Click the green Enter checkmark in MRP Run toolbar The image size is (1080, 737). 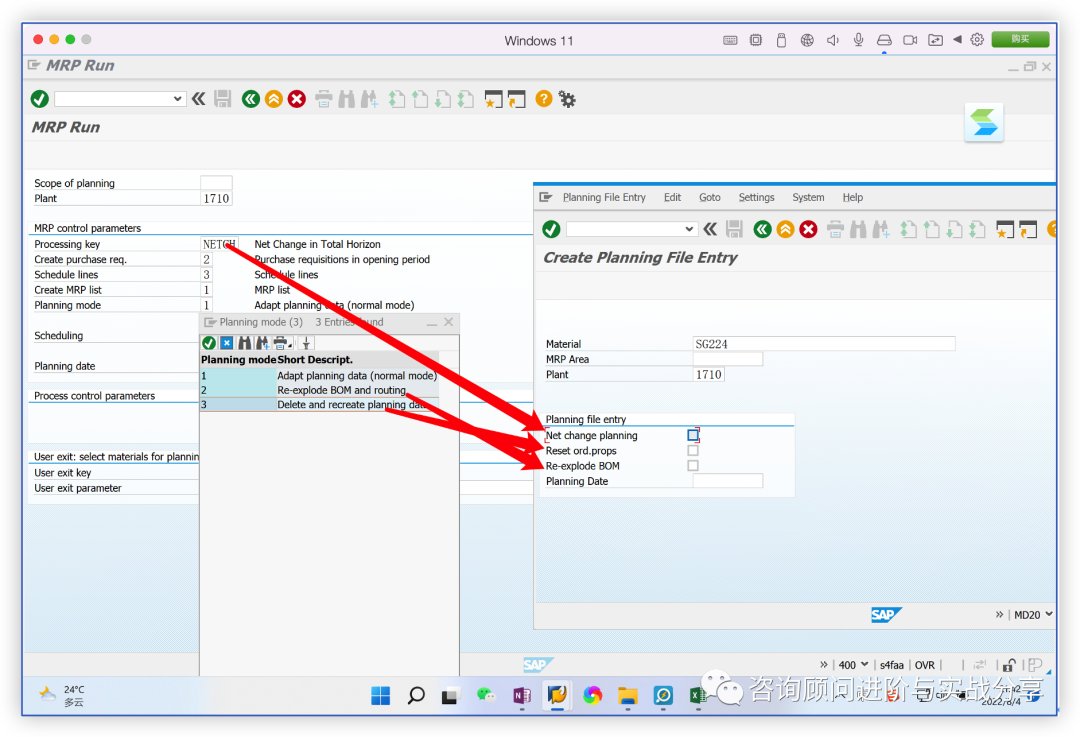[x=39, y=99]
